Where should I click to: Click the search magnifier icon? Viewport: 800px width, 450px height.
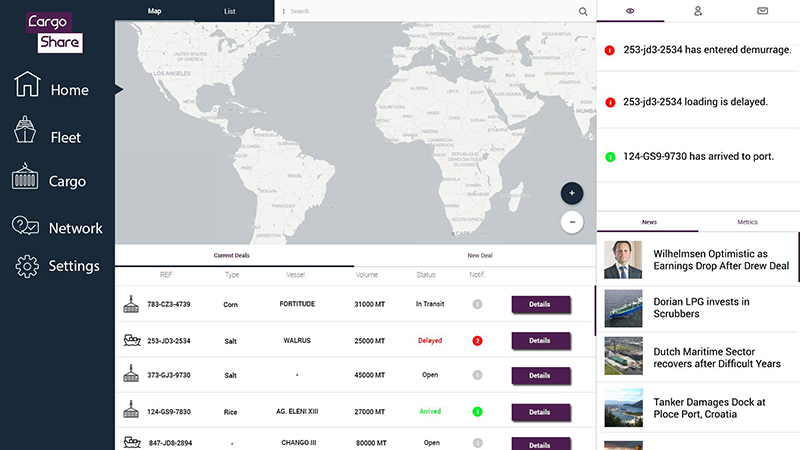[x=583, y=11]
